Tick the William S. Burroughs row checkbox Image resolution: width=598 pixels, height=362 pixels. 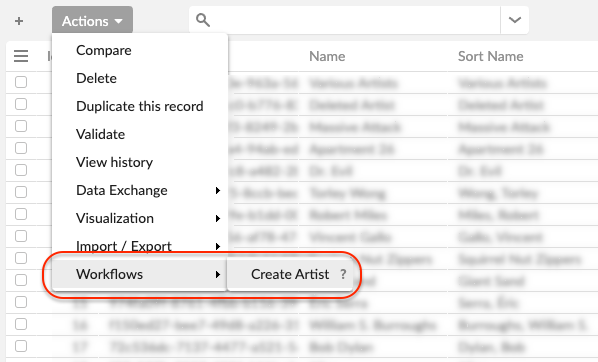pos(21,324)
